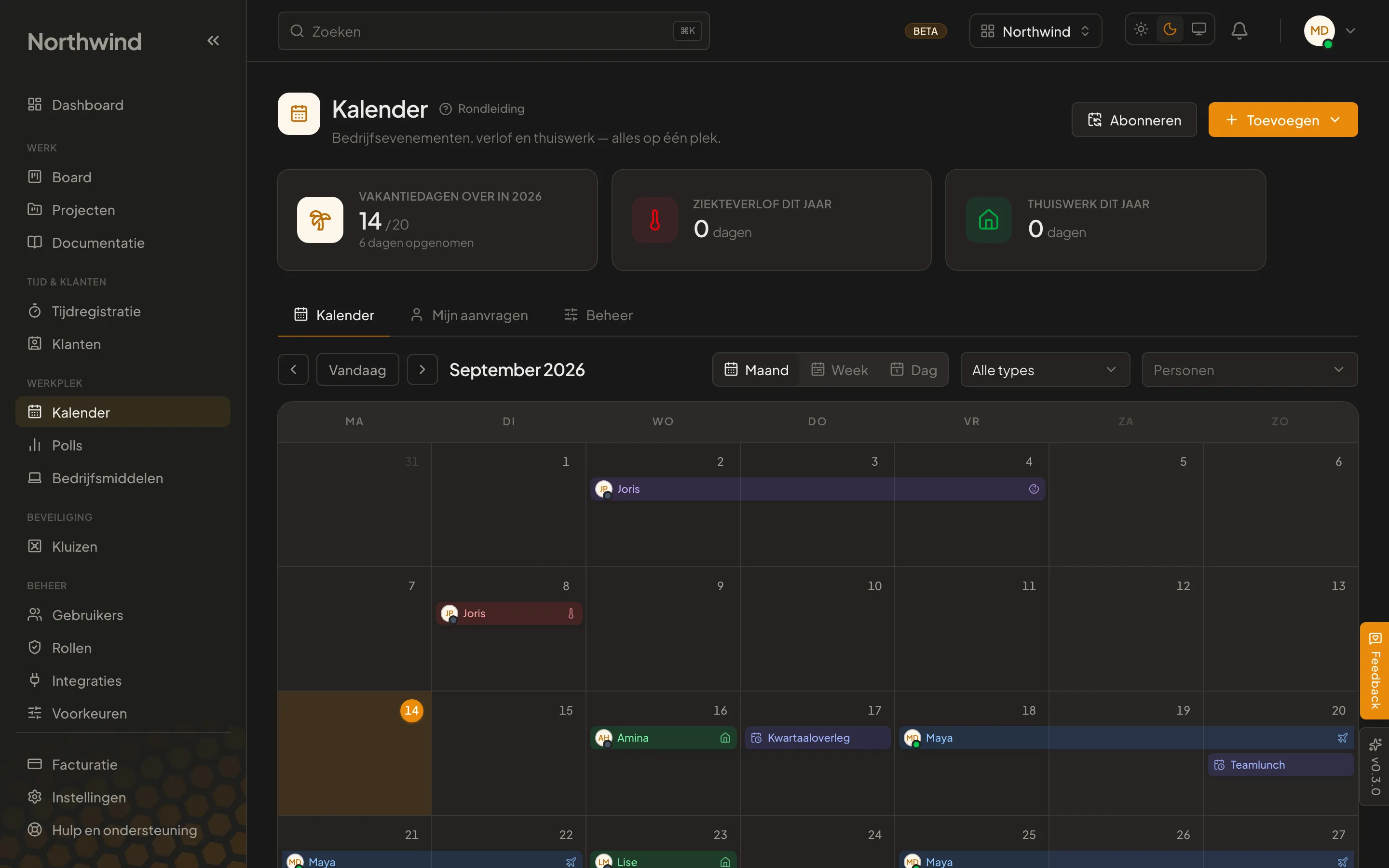Open Bedrijfsmiddelen from sidebar
This screenshot has width=1389, height=868.
(122, 478)
